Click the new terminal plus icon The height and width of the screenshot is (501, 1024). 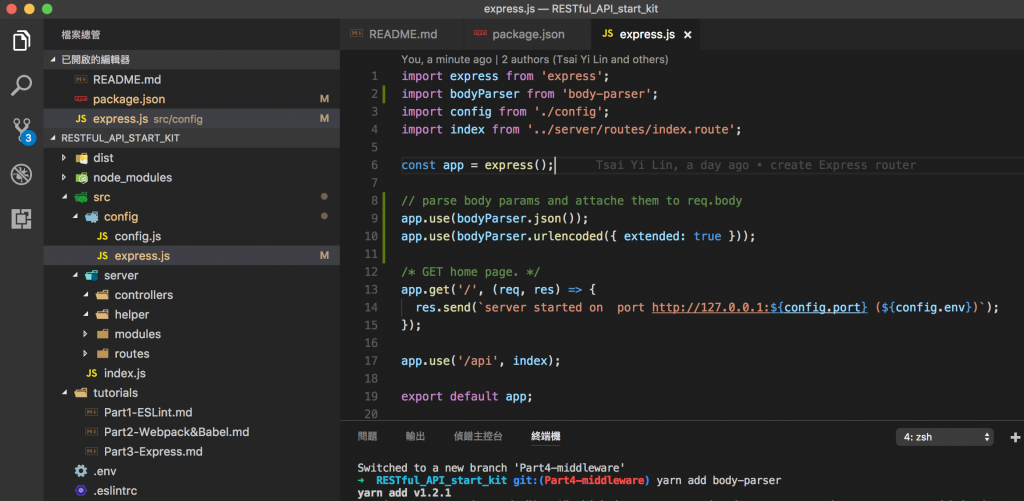(x=1015, y=437)
